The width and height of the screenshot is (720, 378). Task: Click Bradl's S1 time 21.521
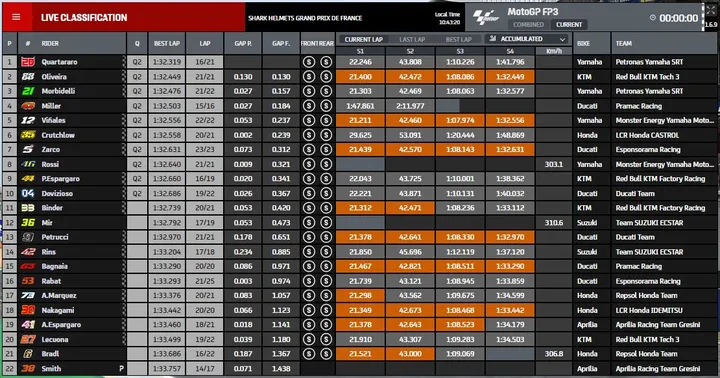click(x=360, y=354)
